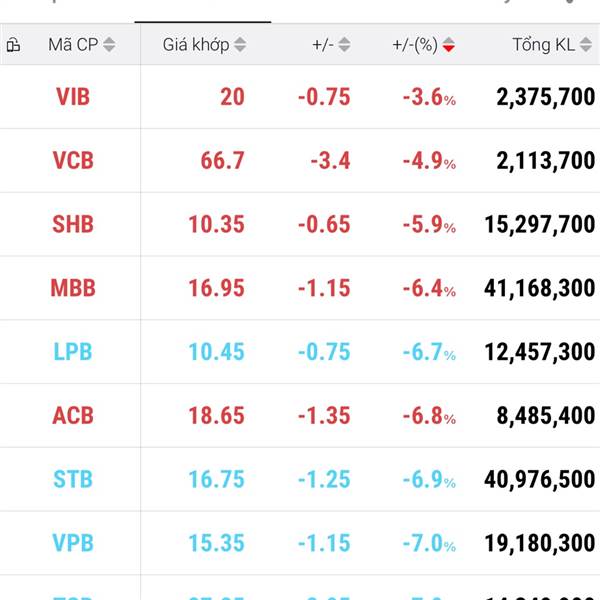Open MBB stock ticker
The image size is (600, 600).
pyautogui.click(x=73, y=288)
